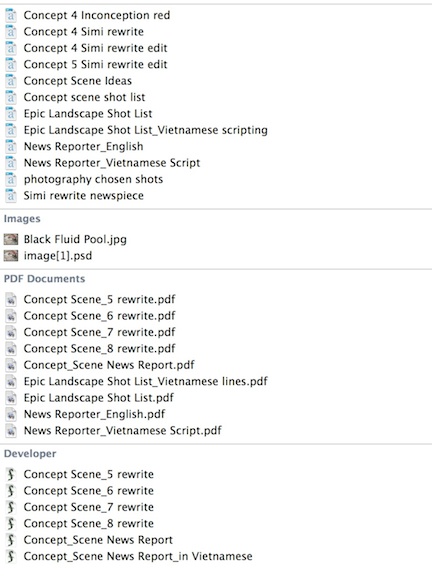Click PDF icon for News Reporter_English.pdf

[x=11, y=414]
